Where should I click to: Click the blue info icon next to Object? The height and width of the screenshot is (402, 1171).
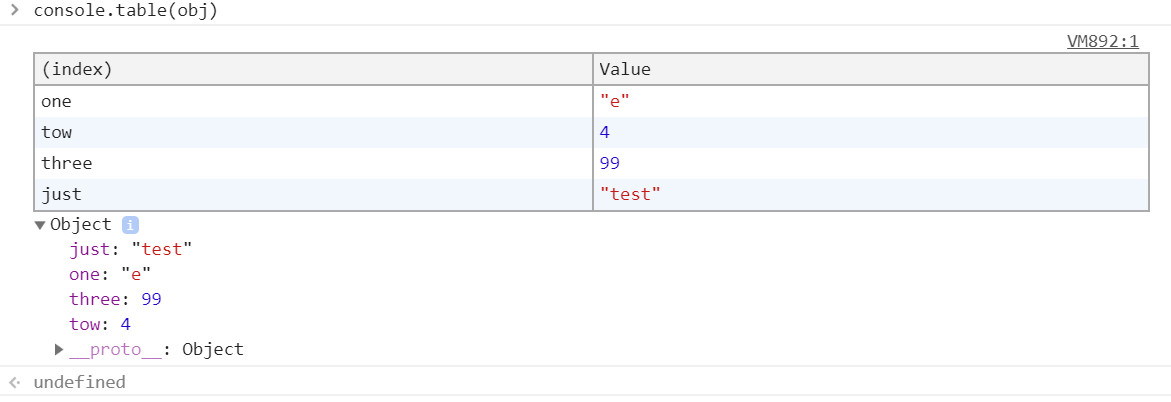click(x=129, y=225)
